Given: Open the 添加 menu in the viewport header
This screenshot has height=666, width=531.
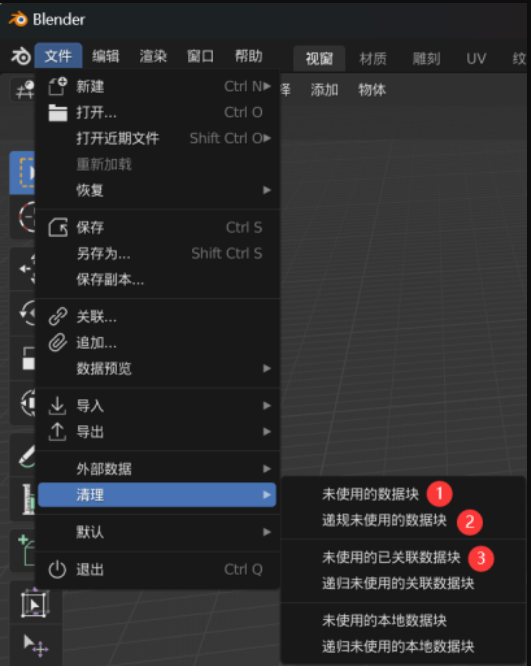Looking at the screenshot, I should [x=325, y=90].
